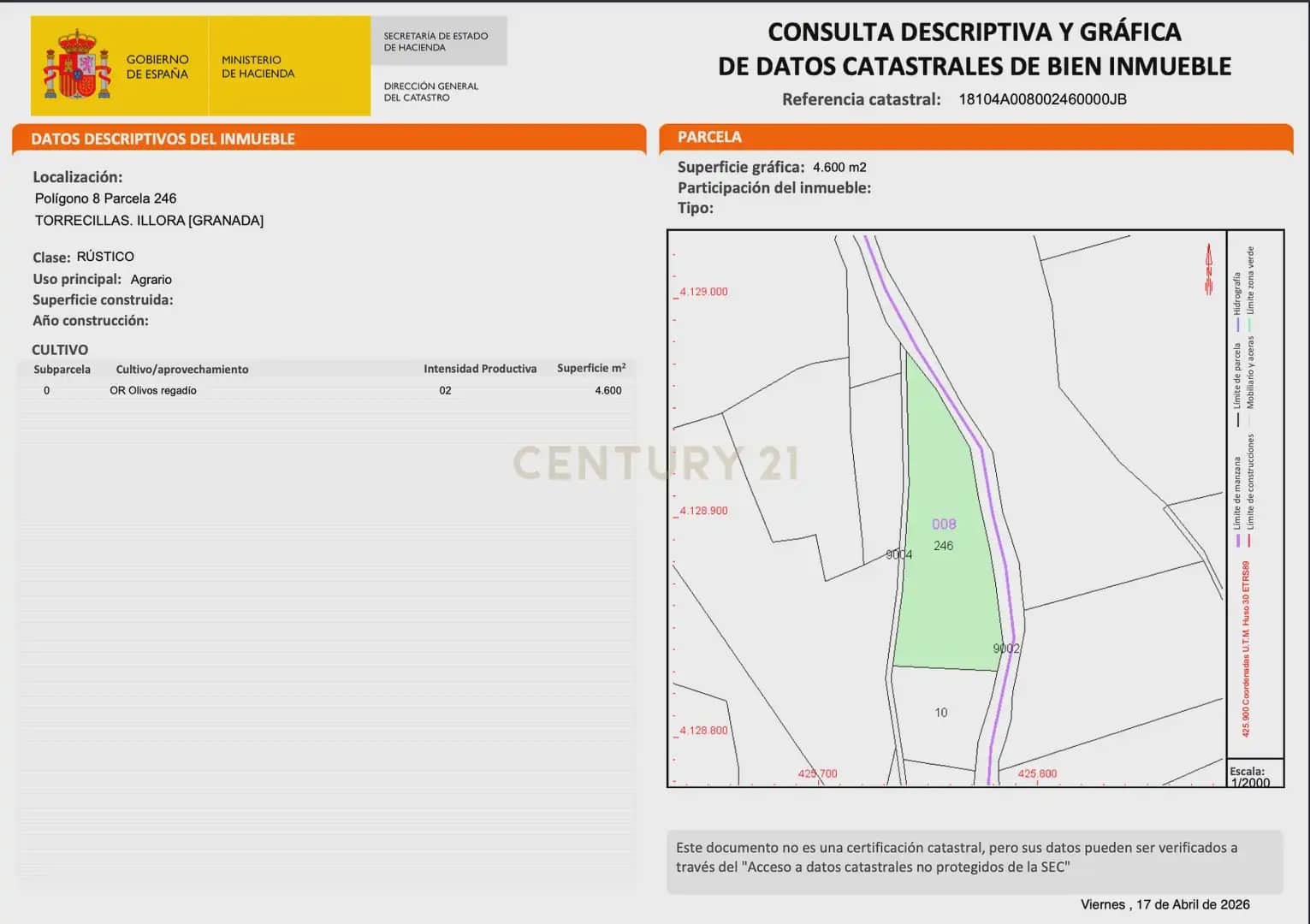The width and height of the screenshot is (1310, 924).
Task: Click the 'Límite zona verde' legend entry
Action: pyautogui.click(x=1250, y=289)
